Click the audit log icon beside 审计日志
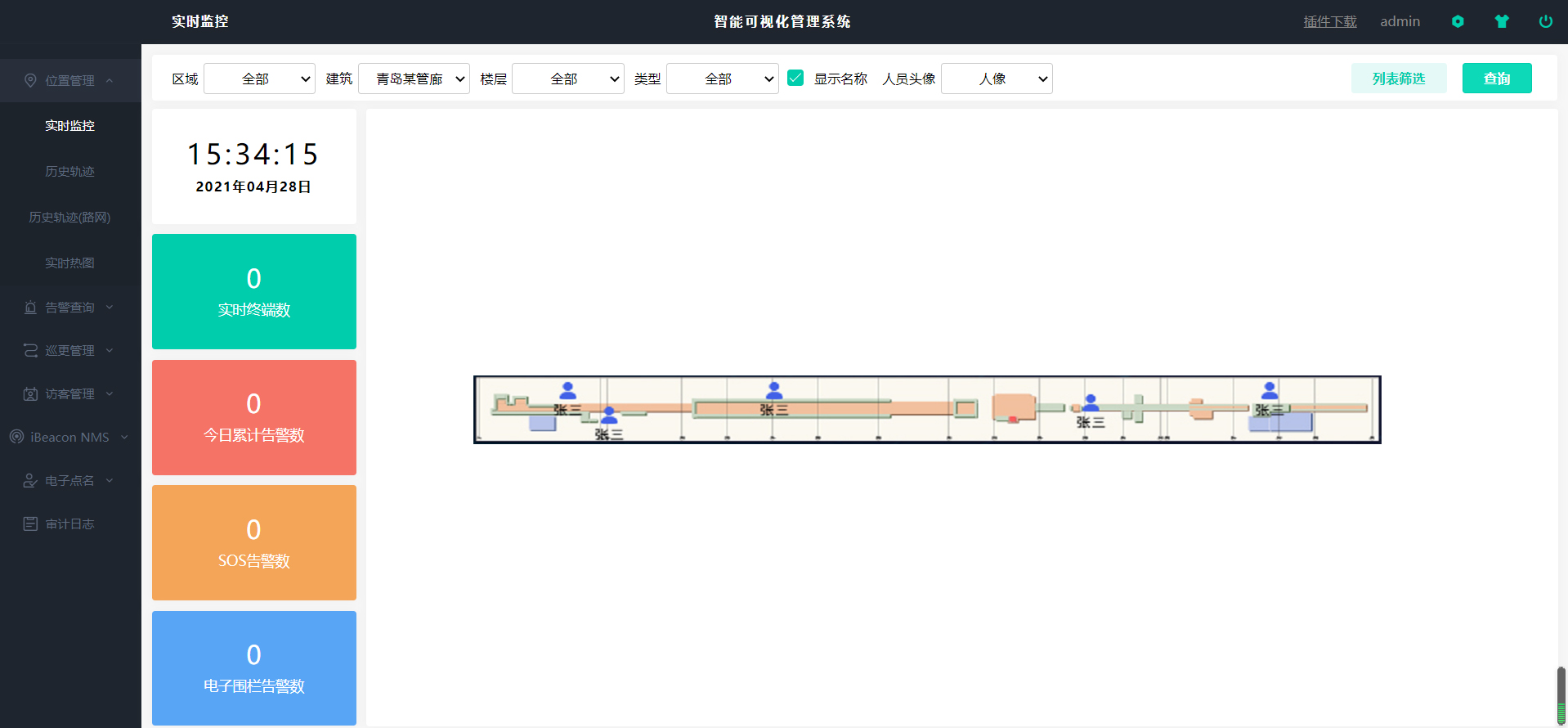Viewport: 1568px width, 728px height. pyautogui.click(x=30, y=524)
